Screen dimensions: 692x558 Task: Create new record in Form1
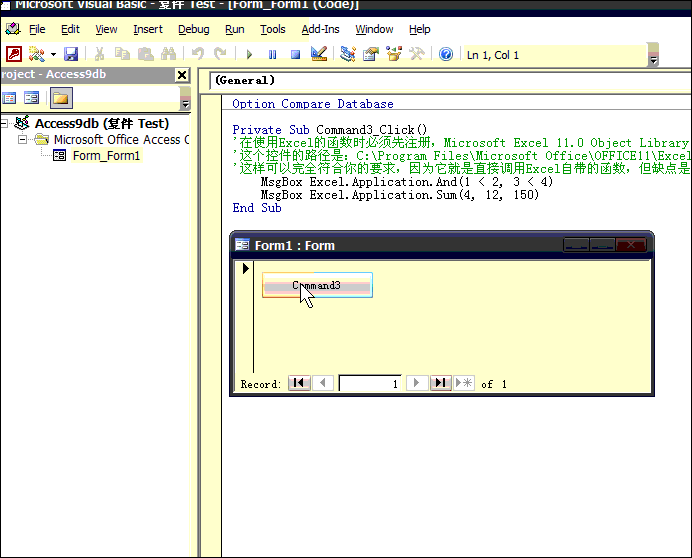pyautogui.click(x=464, y=383)
